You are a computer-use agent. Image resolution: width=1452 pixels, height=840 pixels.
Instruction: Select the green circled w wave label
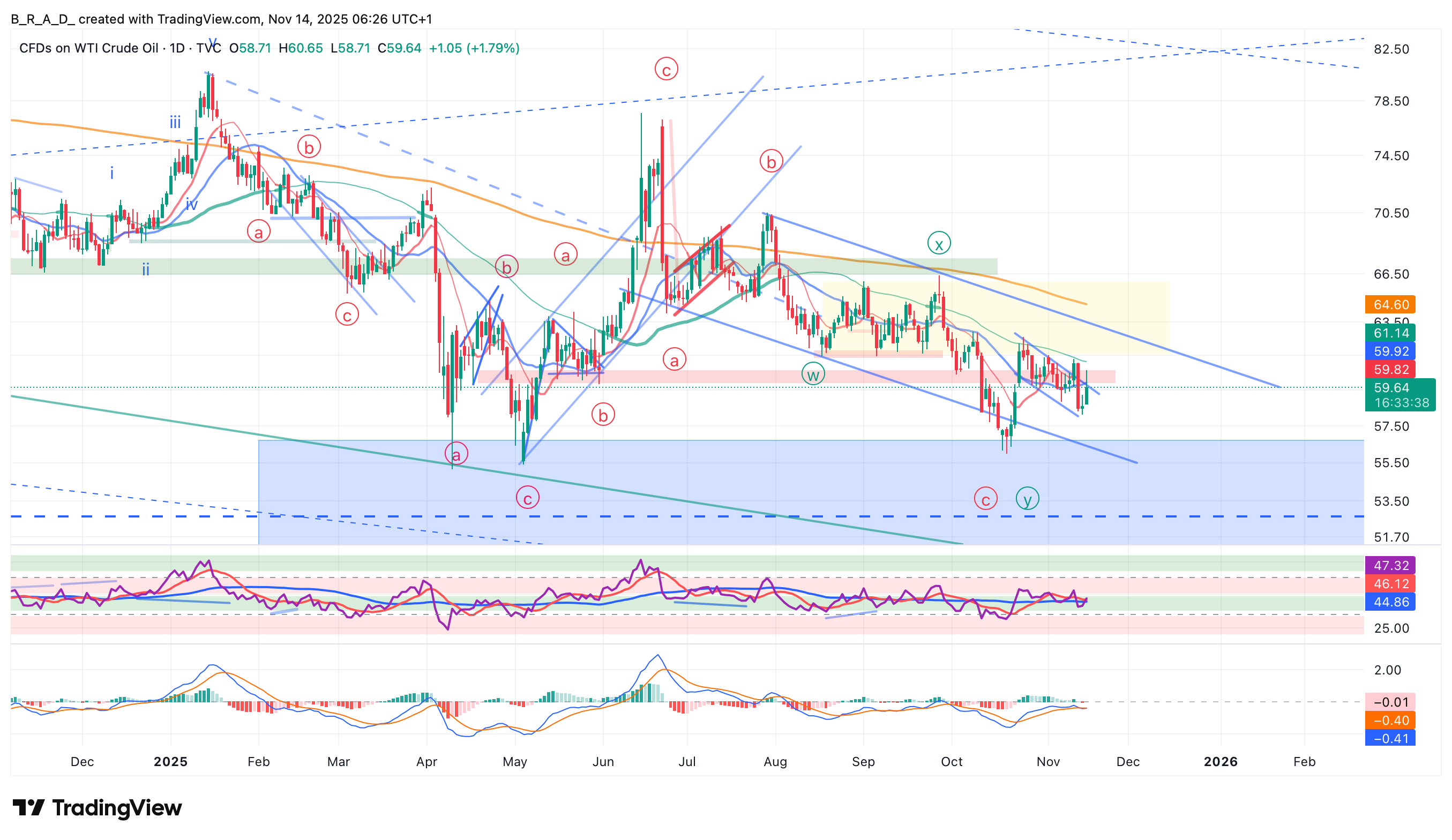pyautogui.click(x=813, y=375)
